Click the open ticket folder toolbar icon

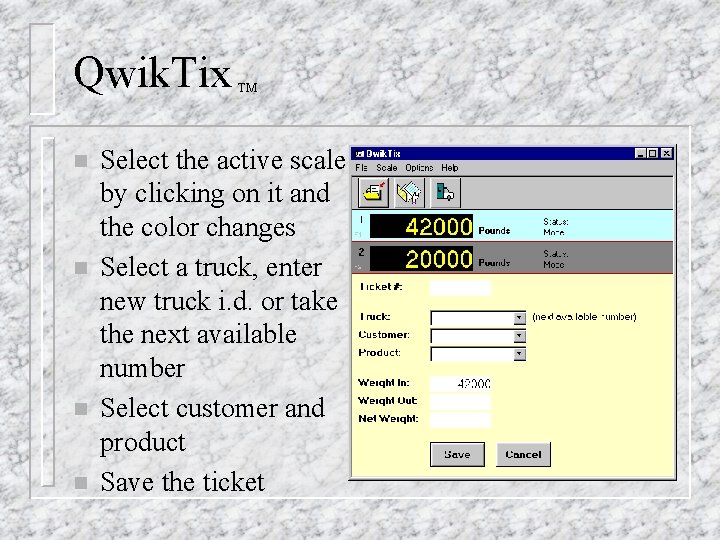click(373, 192)
